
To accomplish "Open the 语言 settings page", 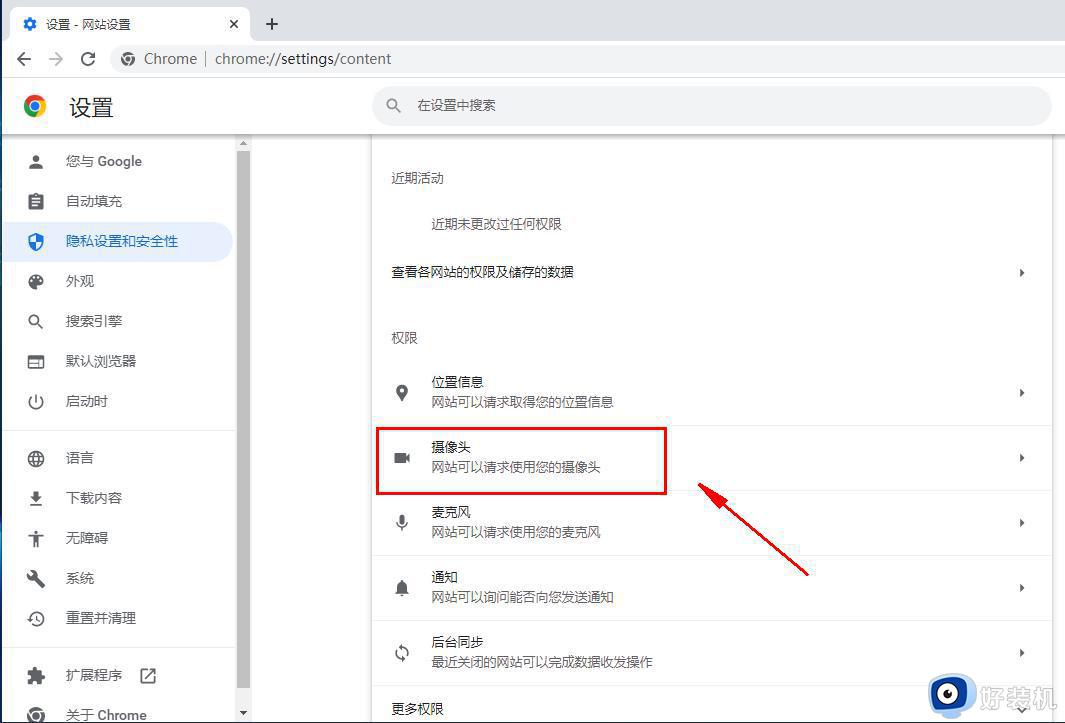I will click(x=80, y=457).
